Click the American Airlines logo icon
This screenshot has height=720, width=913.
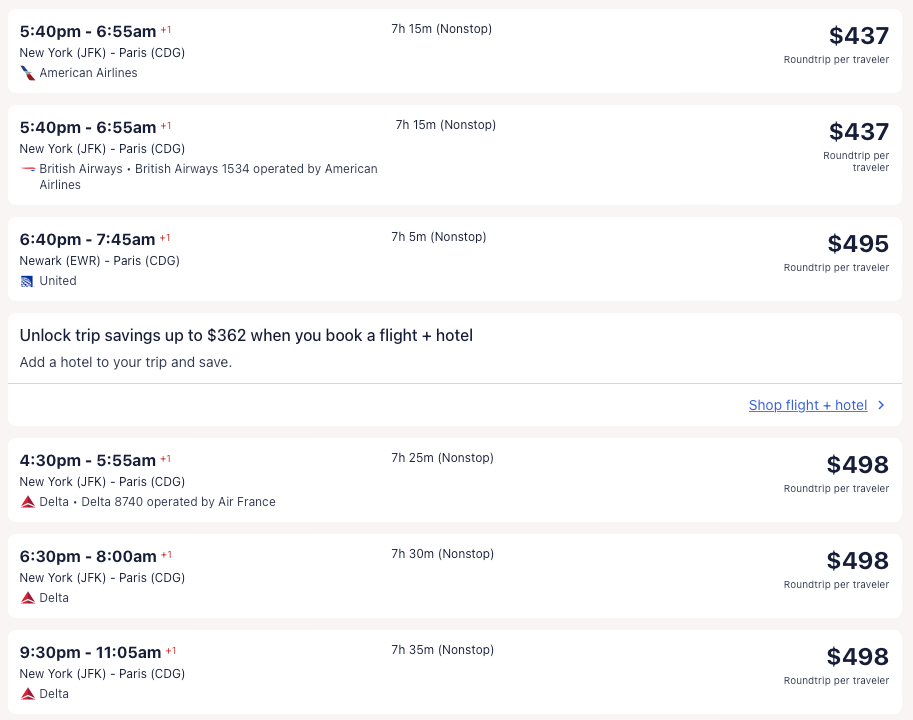pos(28,73)
